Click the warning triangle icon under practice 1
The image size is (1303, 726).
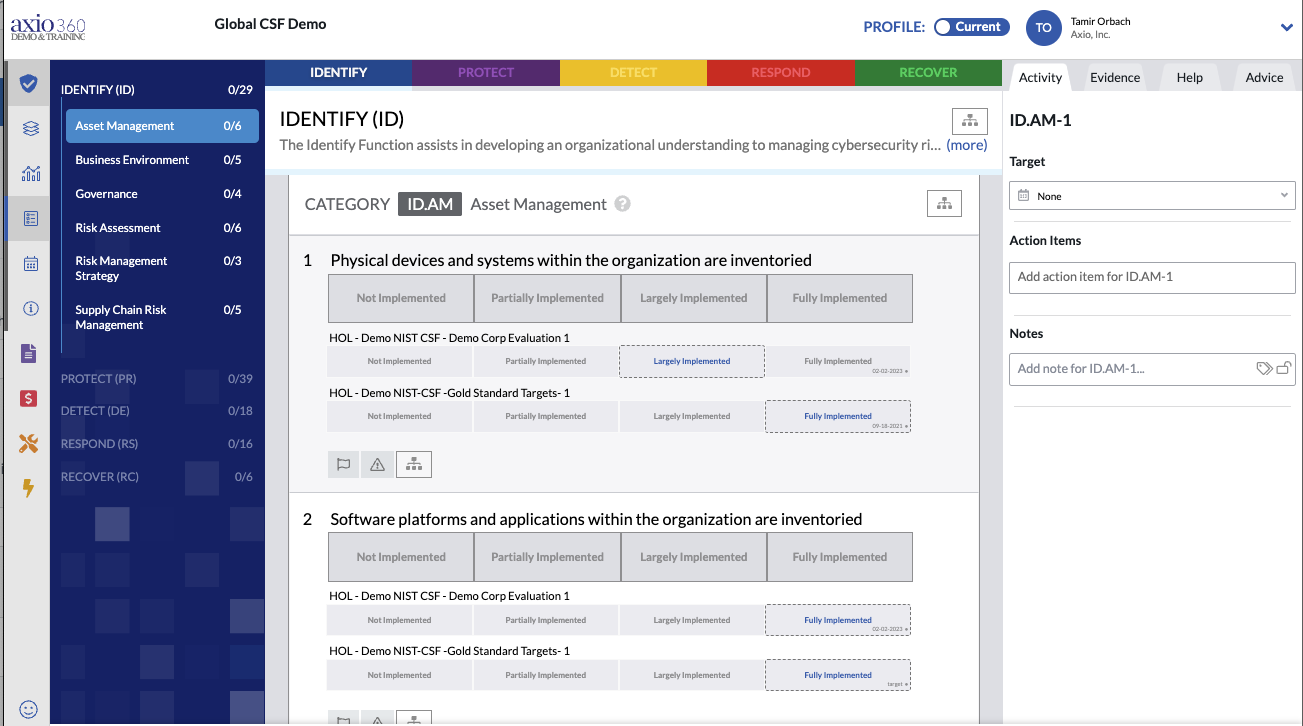tap(378, 464)
